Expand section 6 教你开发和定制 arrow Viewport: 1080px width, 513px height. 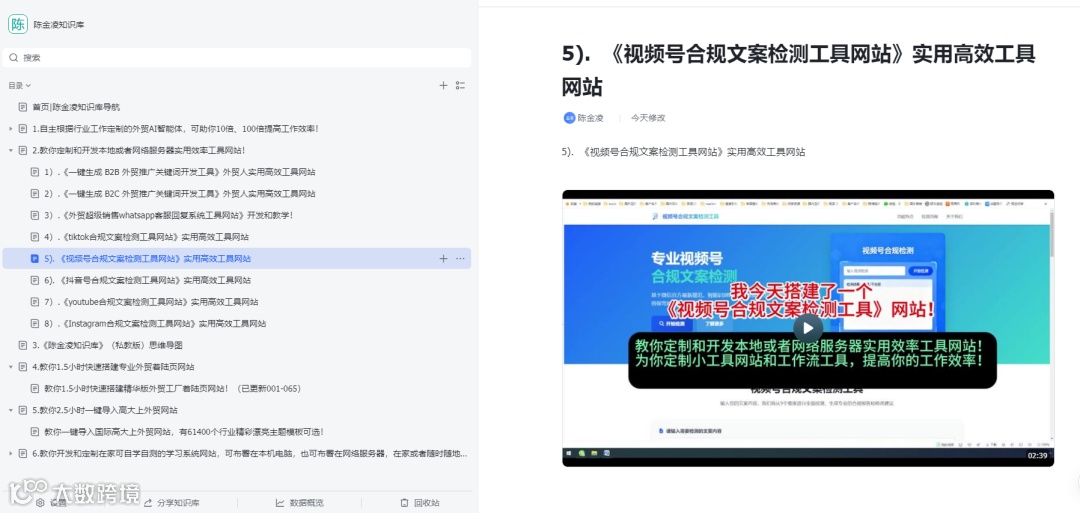[10, 454]
